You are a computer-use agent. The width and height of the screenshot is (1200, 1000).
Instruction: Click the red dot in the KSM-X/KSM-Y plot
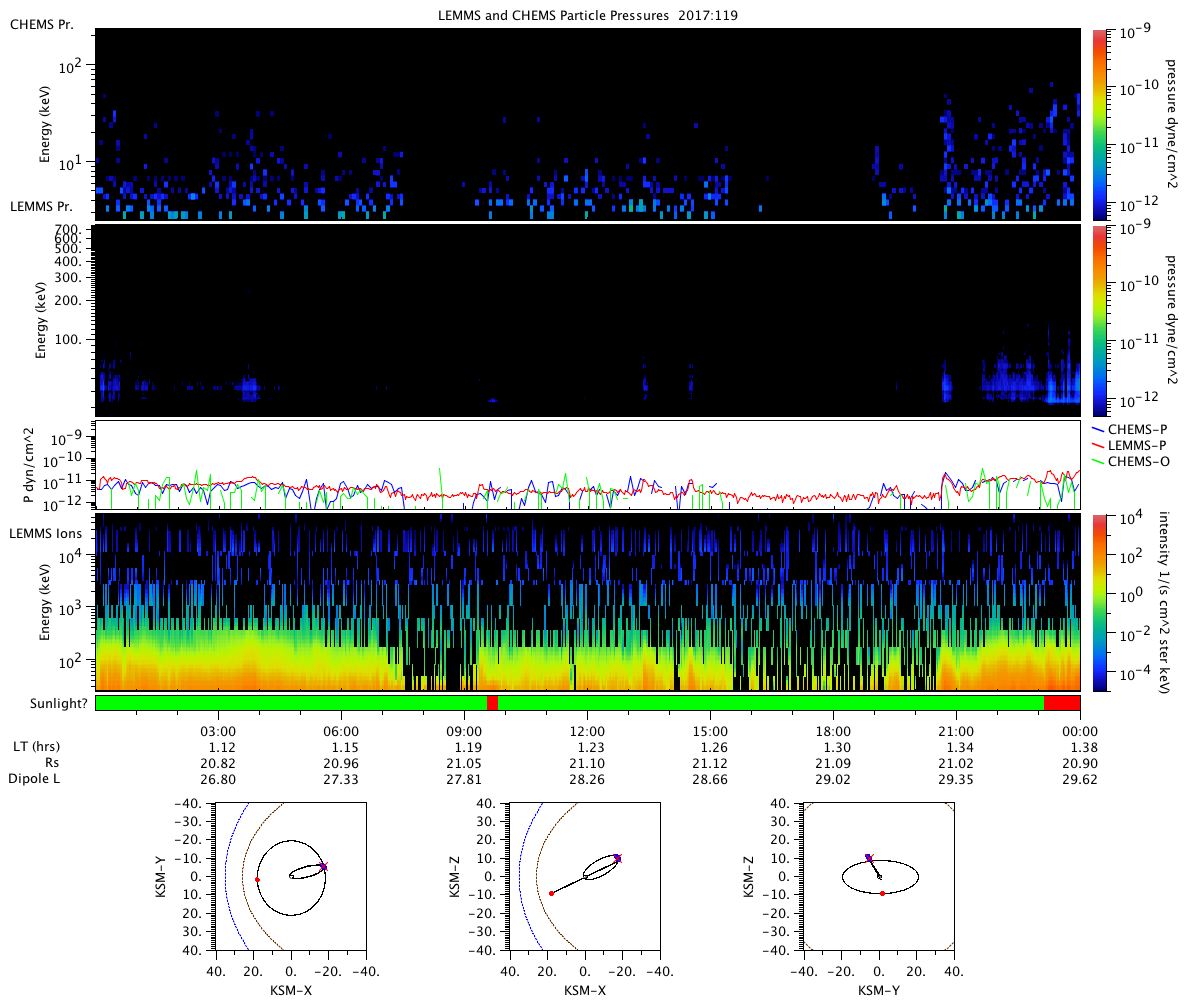click(257, 879)
